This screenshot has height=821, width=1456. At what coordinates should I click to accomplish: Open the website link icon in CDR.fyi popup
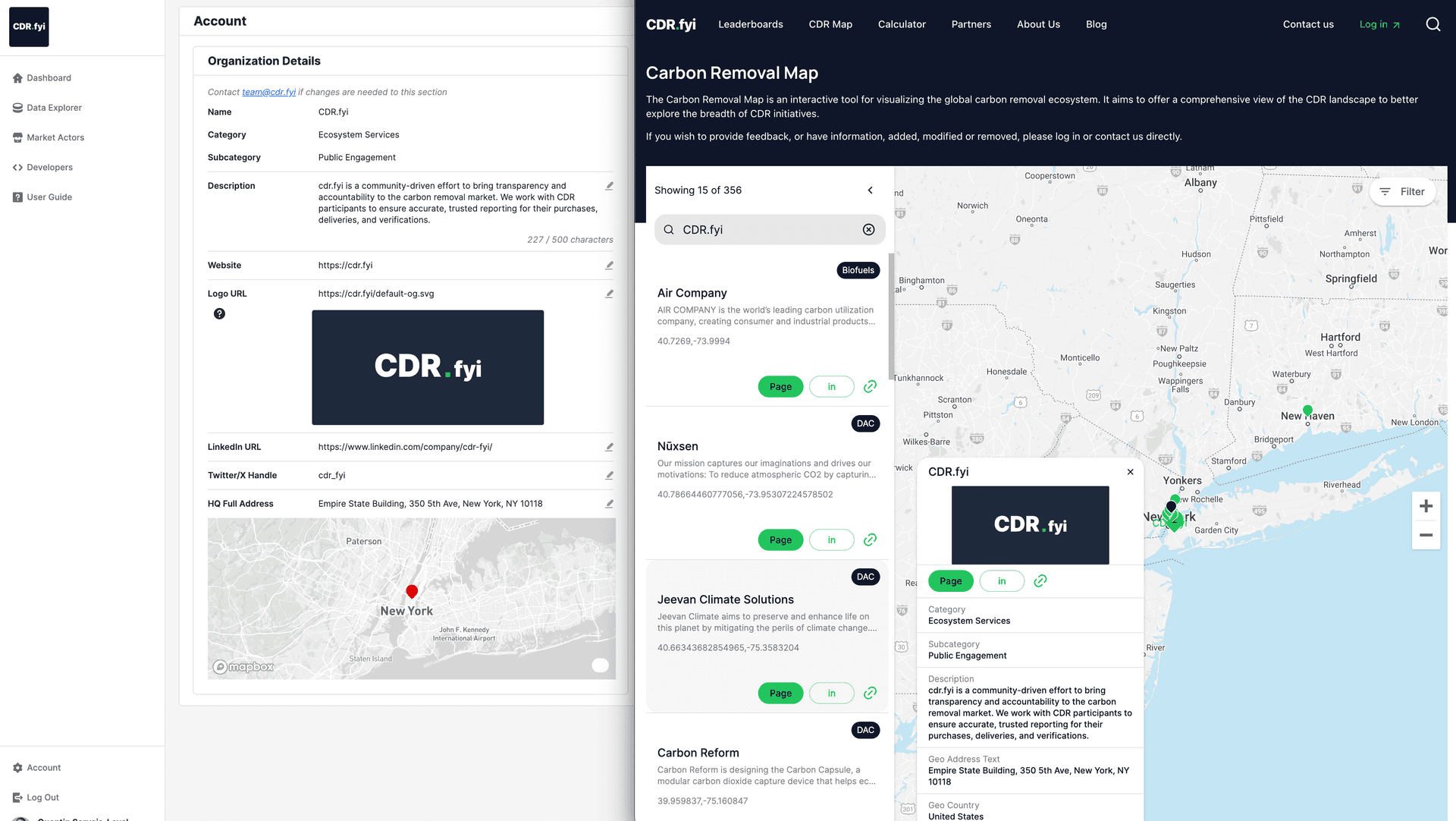click(1040, 581)
